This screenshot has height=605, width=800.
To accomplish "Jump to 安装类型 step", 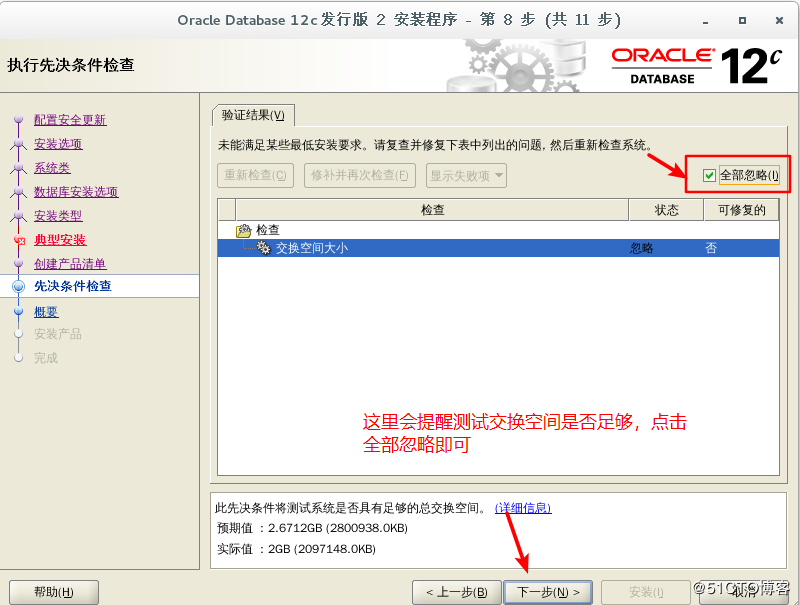I will point(58,216).
